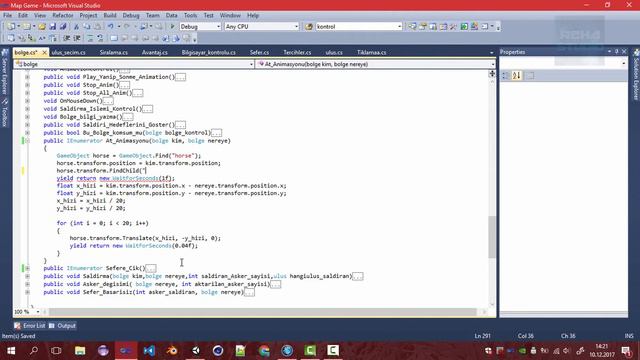
Task: Open the Debug menu
Action: pos(131,16)
